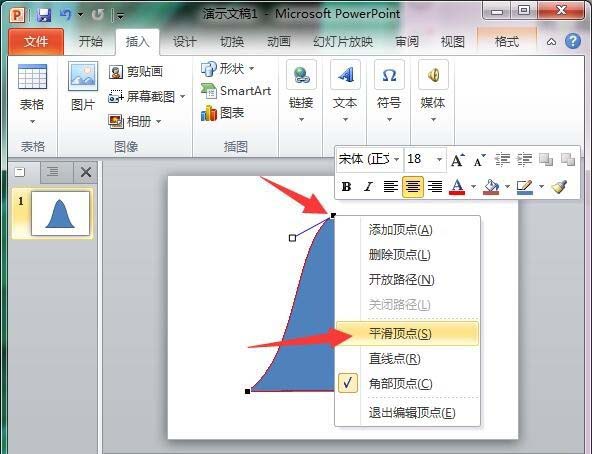Choose 添加顶点(A) from context menu
The image size is (592, 454).
coord(408,230)
